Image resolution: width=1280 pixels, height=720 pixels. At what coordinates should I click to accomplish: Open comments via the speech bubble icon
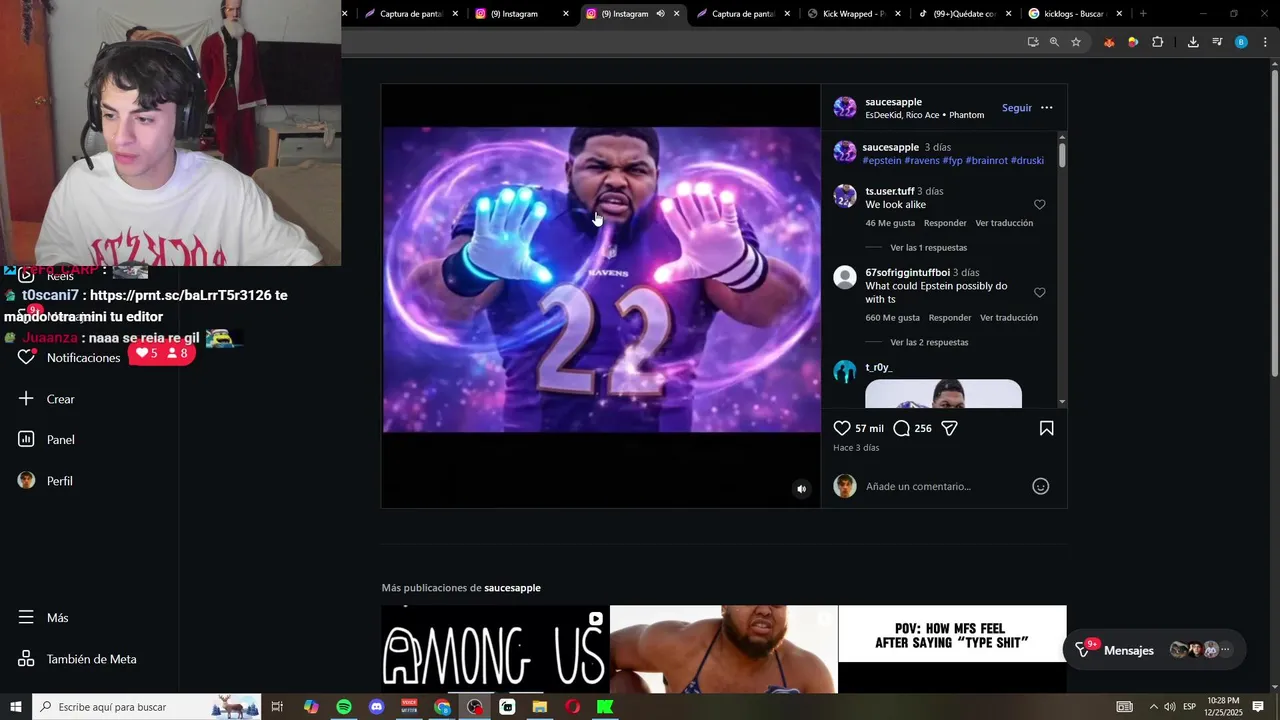[x=901, y=428]
